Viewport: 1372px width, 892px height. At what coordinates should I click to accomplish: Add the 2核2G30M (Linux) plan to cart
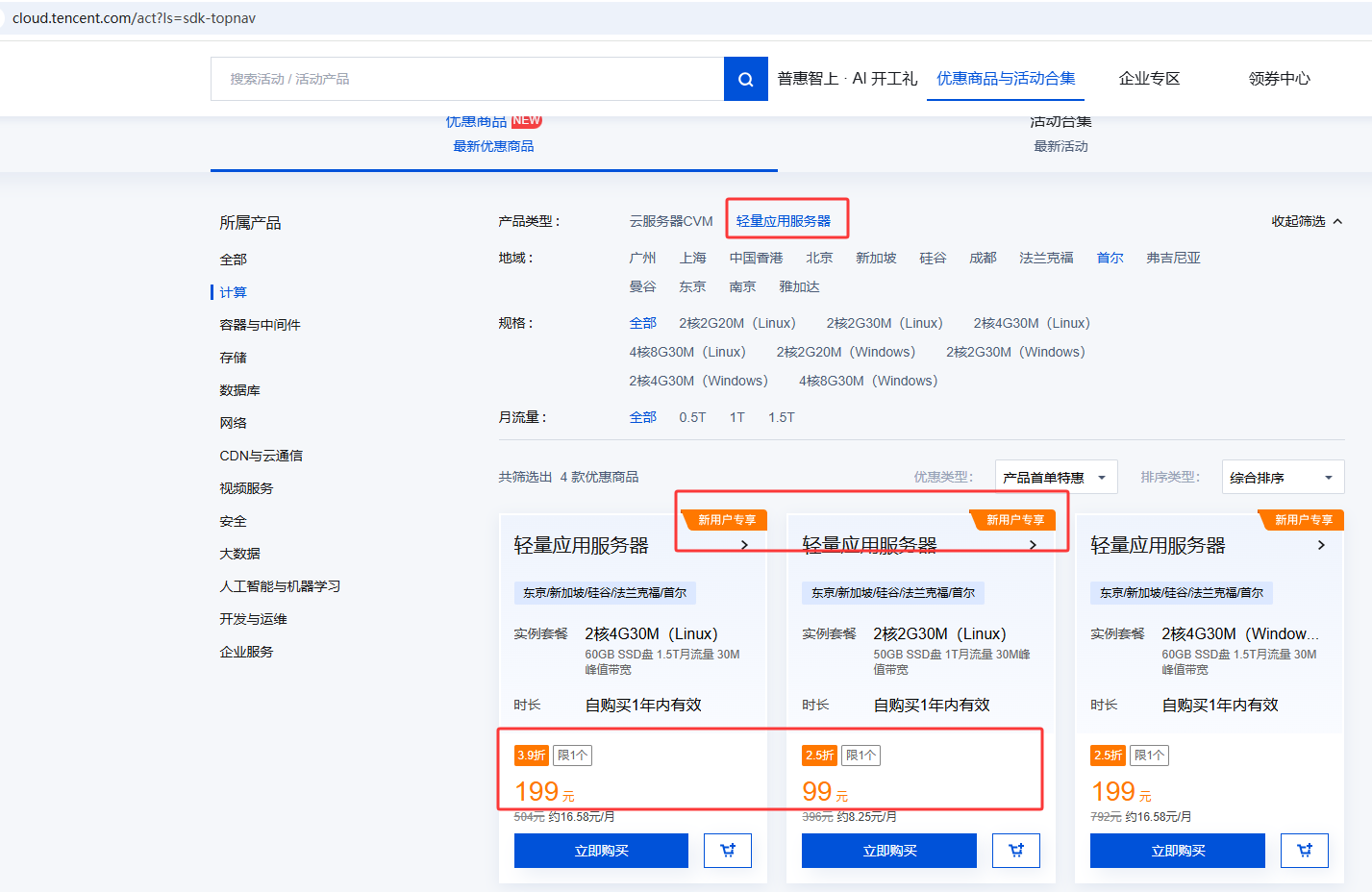pyautogui.click(x=1016, y=851)
